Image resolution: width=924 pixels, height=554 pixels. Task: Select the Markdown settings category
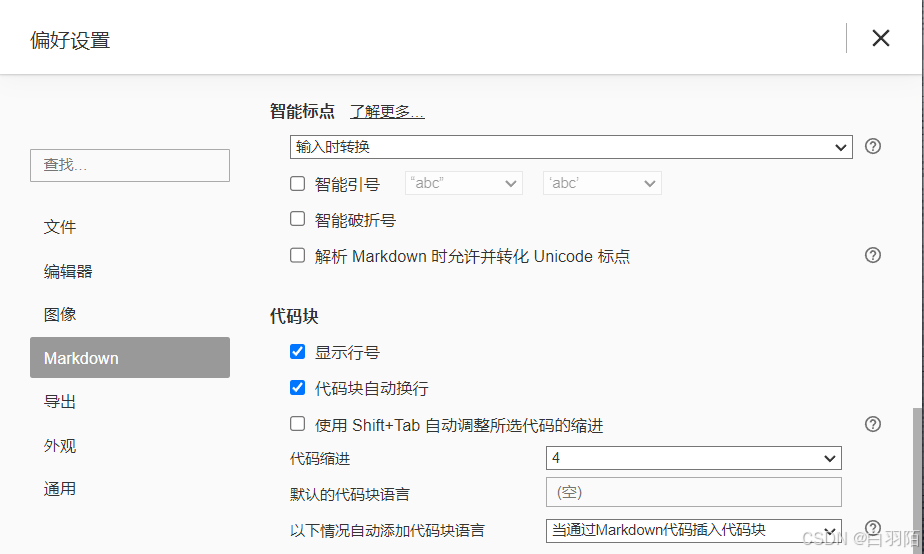pyautogui.click(x=130, y=358)
